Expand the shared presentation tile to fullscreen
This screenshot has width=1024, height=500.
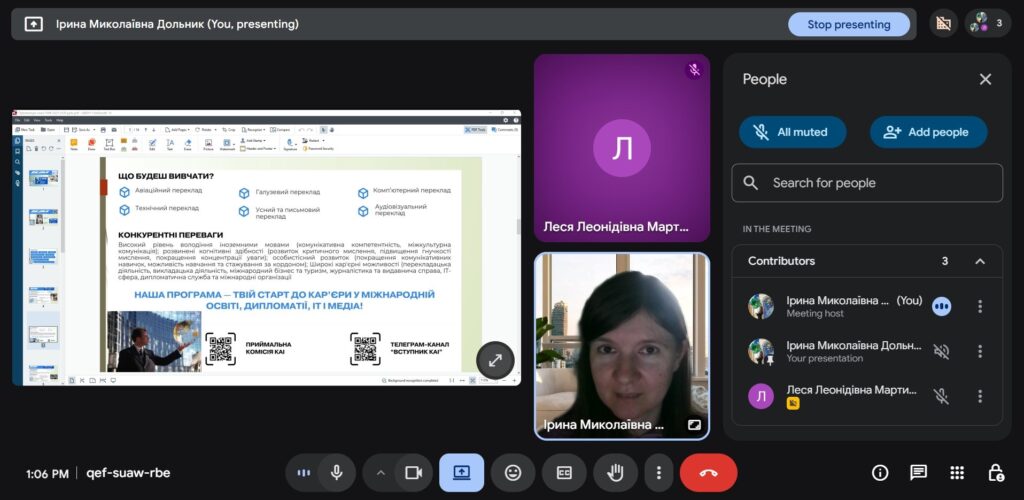click(495, 360)
